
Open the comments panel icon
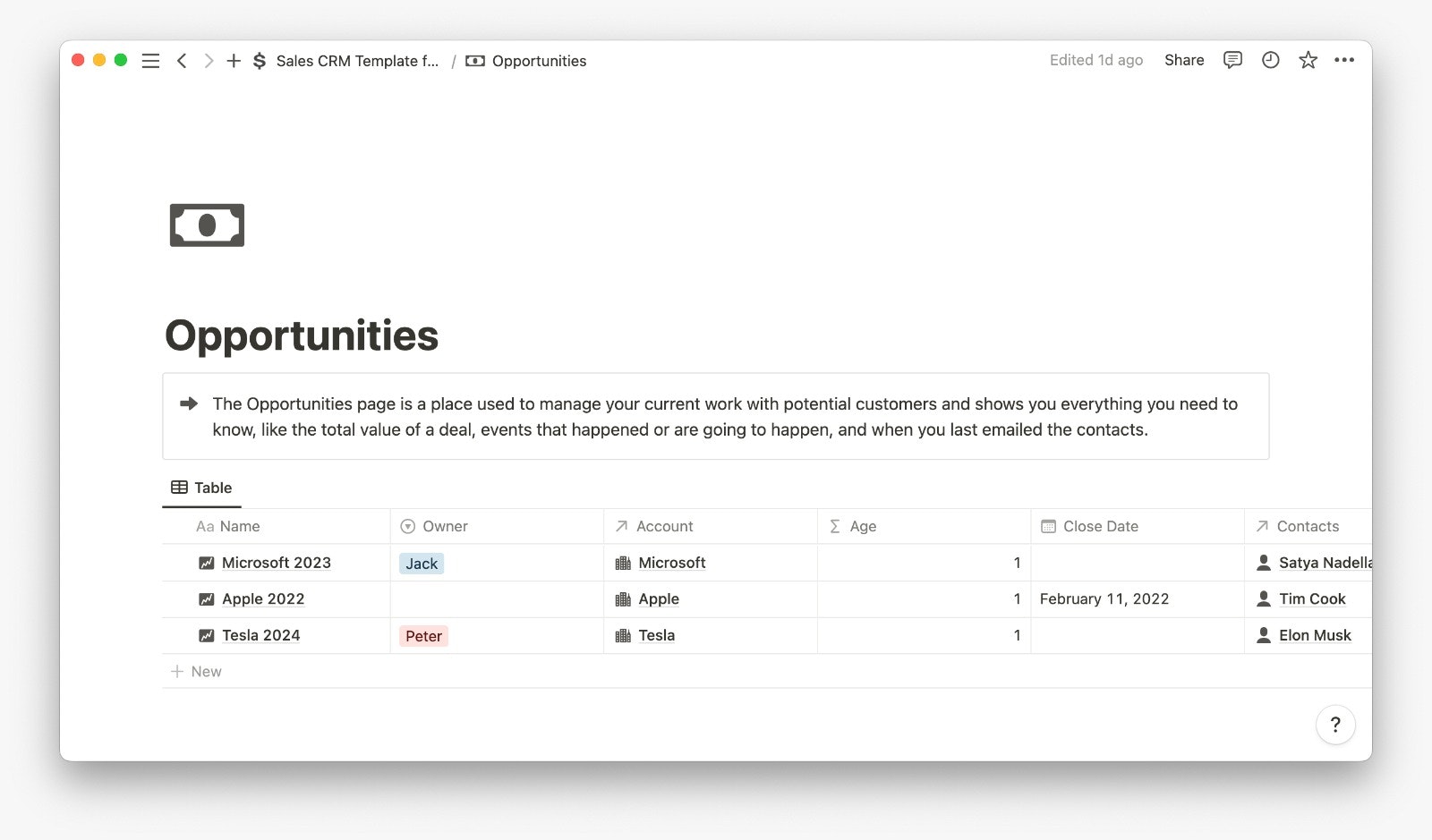[x=1232, y=60]
